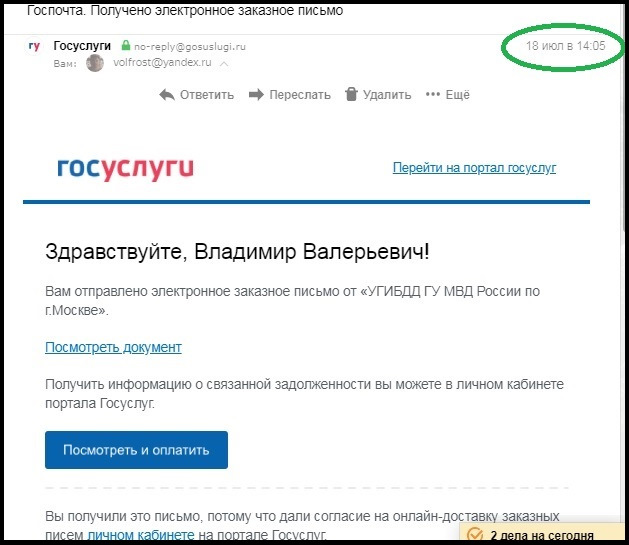The image size is (629, 545).
Task: Click the Удалить trash can icon
Action: [351, 94]
